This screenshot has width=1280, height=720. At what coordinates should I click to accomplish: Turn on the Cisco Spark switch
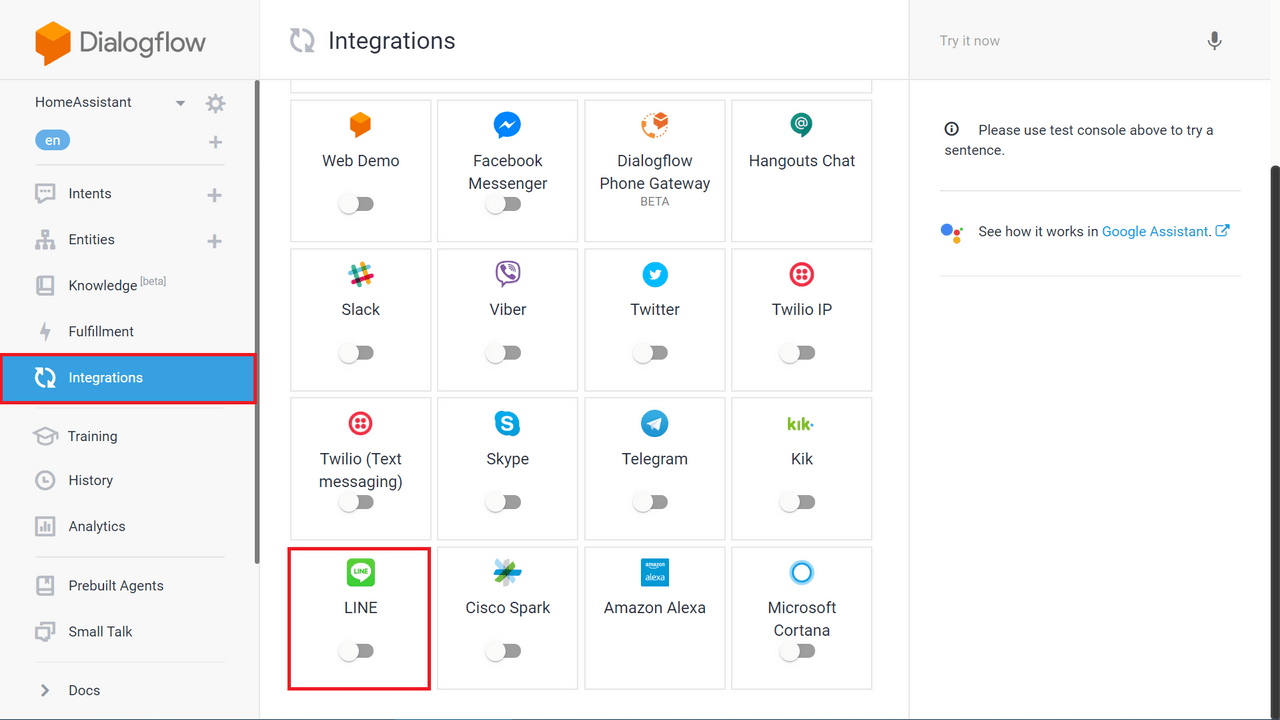[x=503, y=651]
